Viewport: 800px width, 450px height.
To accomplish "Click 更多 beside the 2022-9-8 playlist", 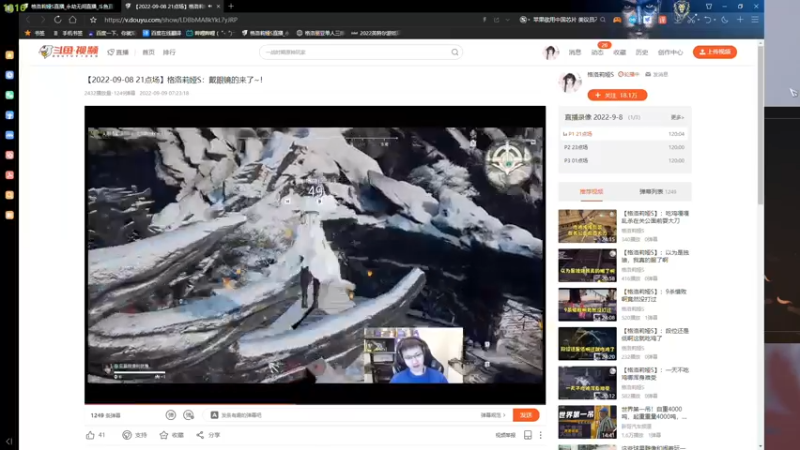I will 677,117.
